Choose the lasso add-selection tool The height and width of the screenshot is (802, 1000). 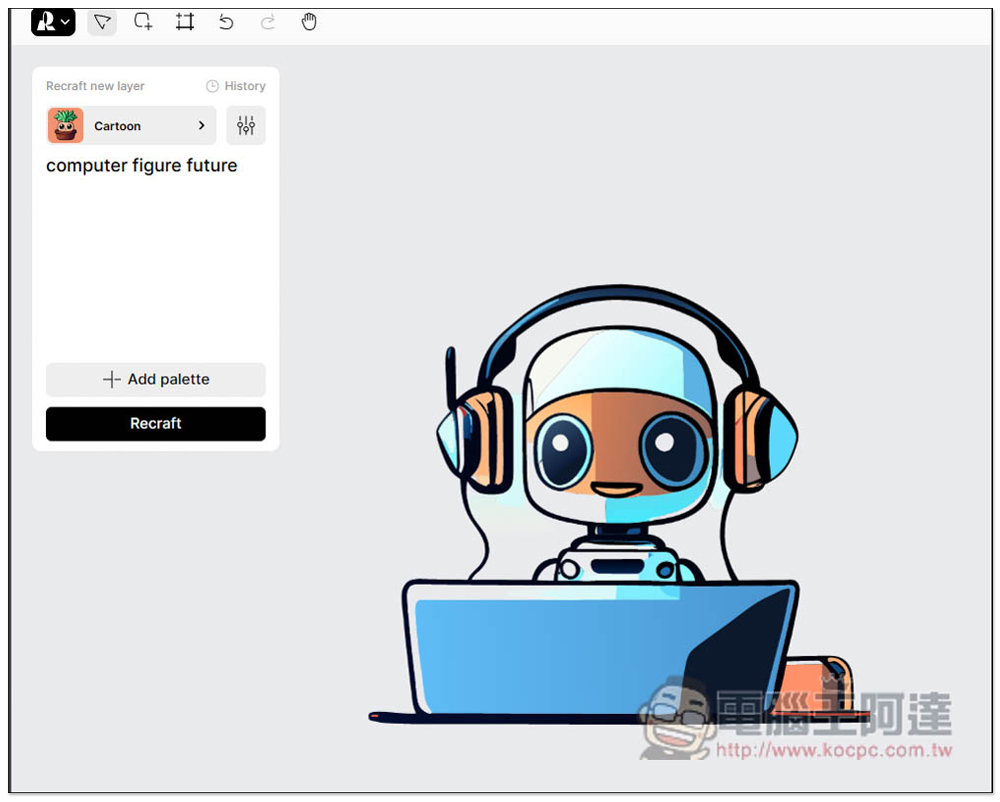coord(143,22)
